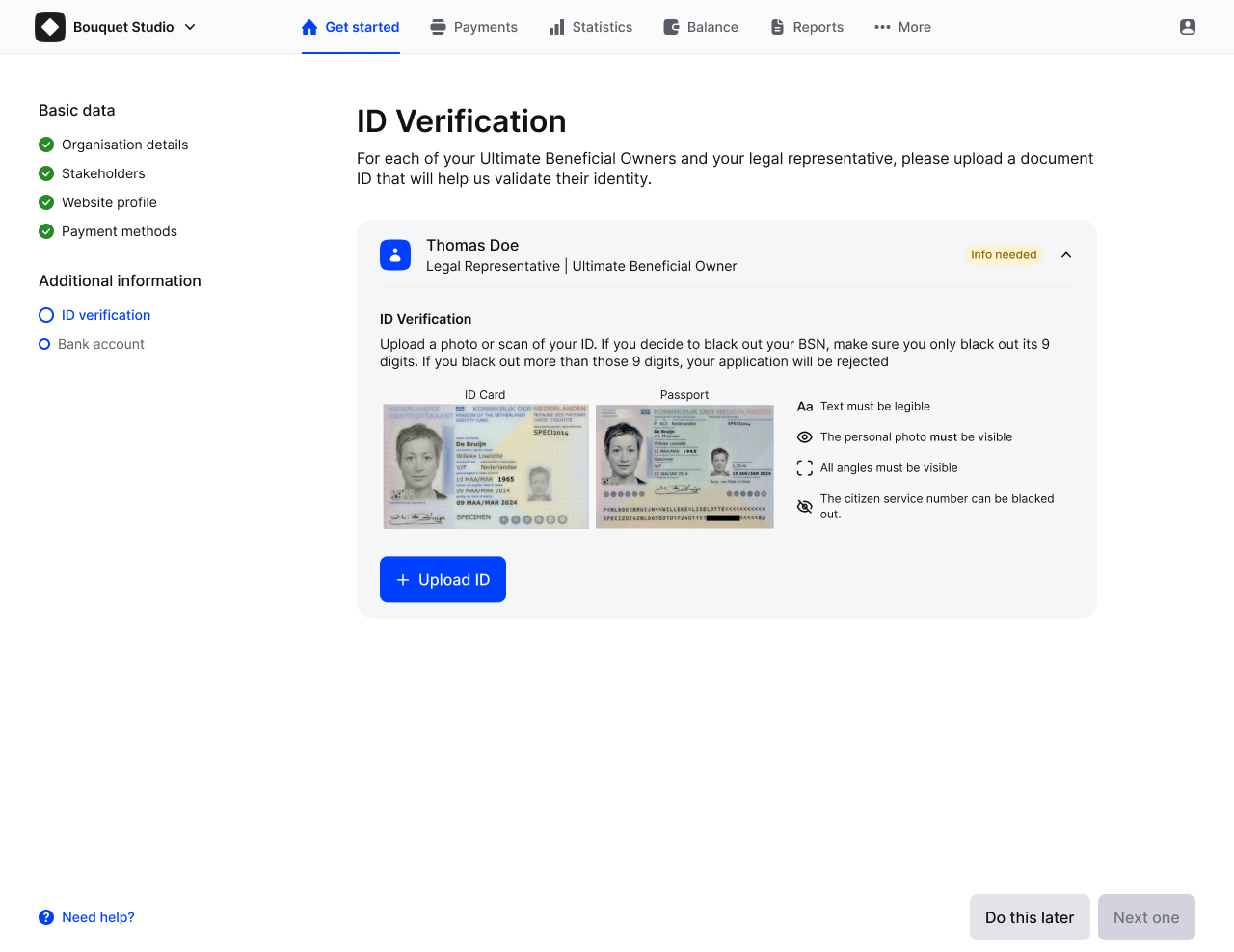The image size is (1234, 952).
Task: Click the Bouquet Studio diamond logo
Action: click(x=50, y=27)
